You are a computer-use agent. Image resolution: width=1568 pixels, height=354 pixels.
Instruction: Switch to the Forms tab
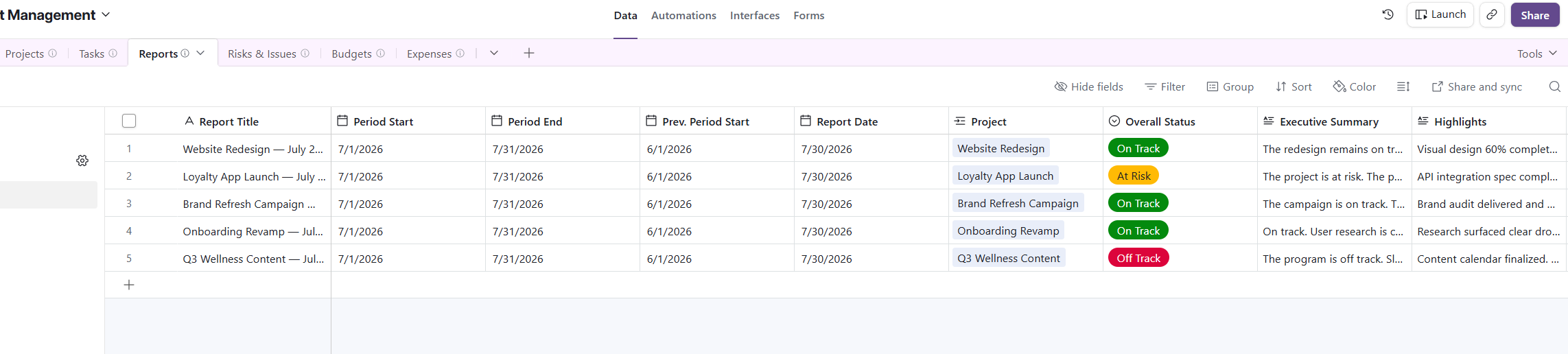pyautogui.click(x=809, y=15)
